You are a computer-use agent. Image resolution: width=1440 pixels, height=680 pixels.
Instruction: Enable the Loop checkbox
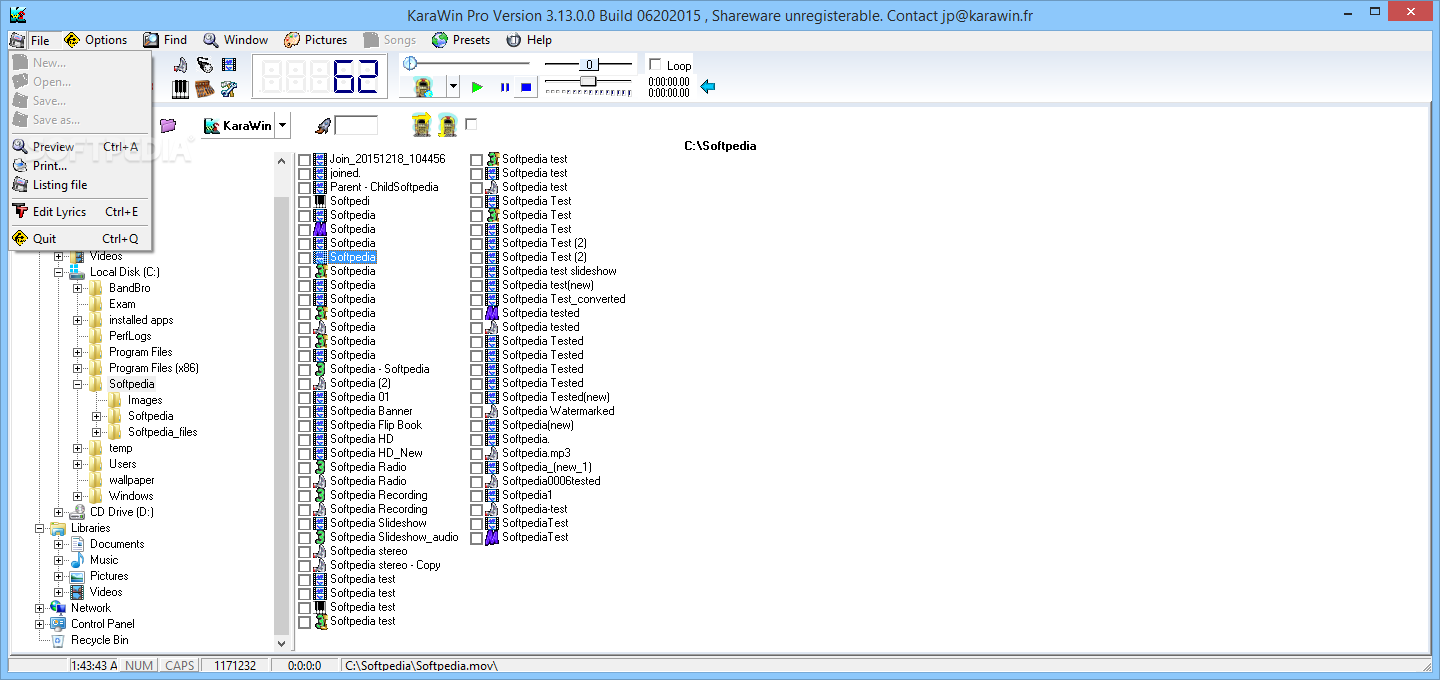[x=656, y=65]
